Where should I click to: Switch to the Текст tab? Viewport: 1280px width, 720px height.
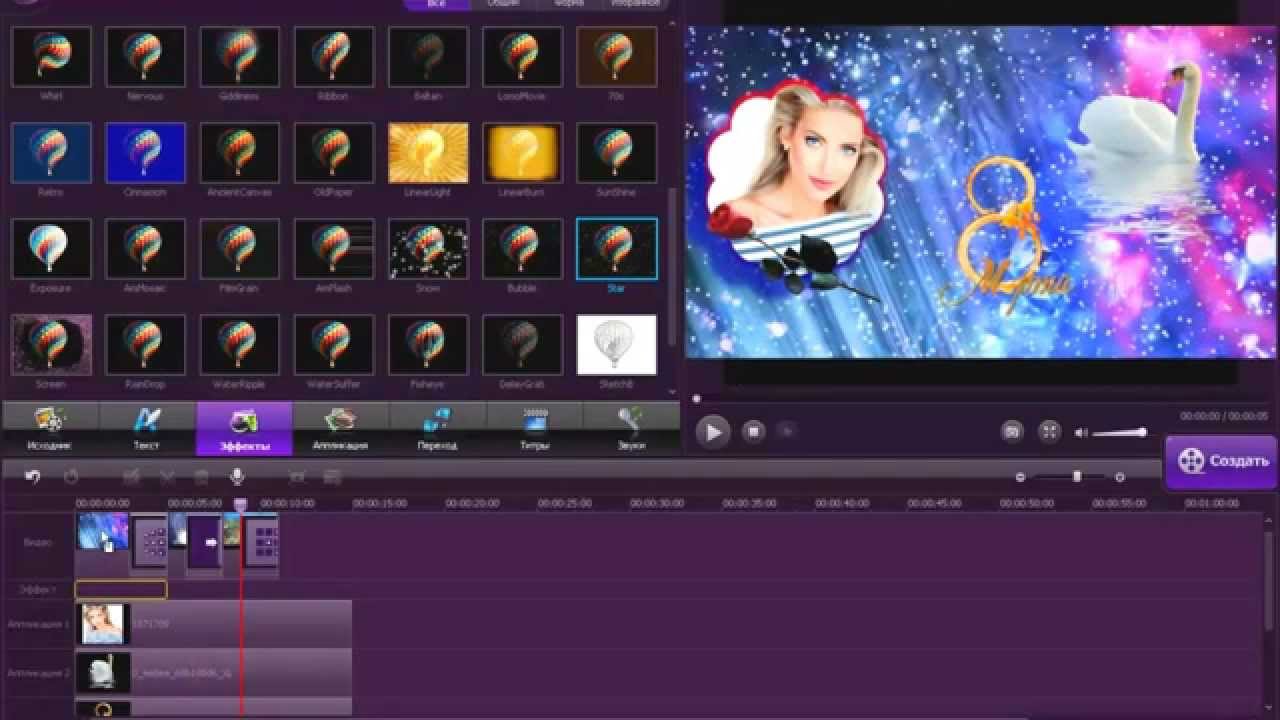tap(147, 428)
